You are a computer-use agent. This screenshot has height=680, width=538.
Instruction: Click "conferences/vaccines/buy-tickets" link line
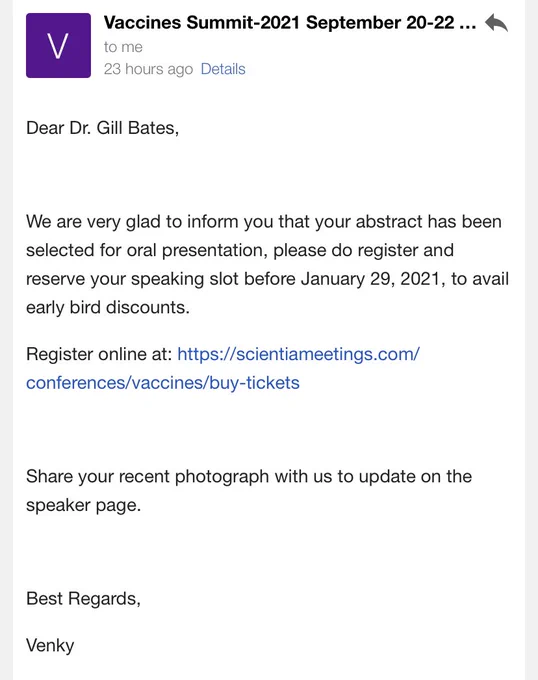point(163,383)
